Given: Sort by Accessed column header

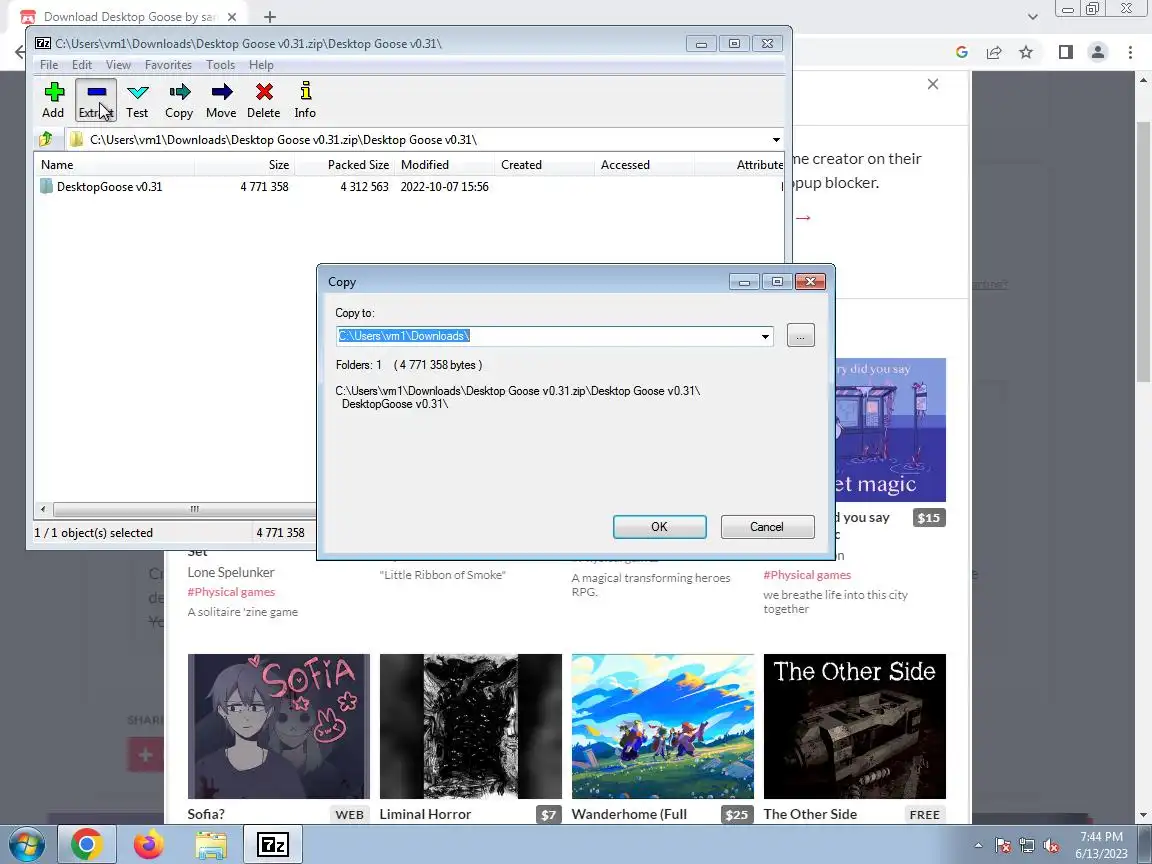Looking at the screenshot, I should tap(644, 165).
